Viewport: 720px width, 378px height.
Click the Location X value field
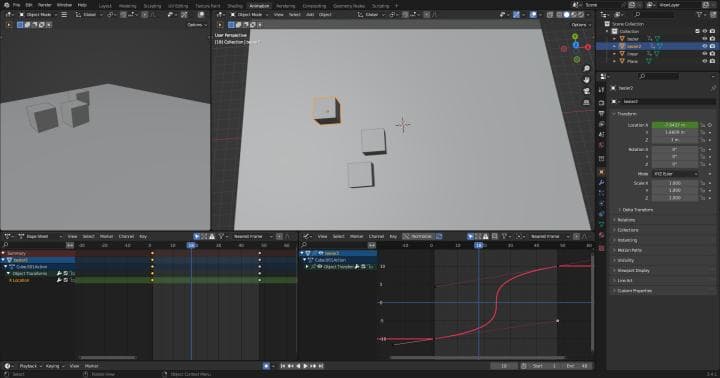tap(675, 125)
